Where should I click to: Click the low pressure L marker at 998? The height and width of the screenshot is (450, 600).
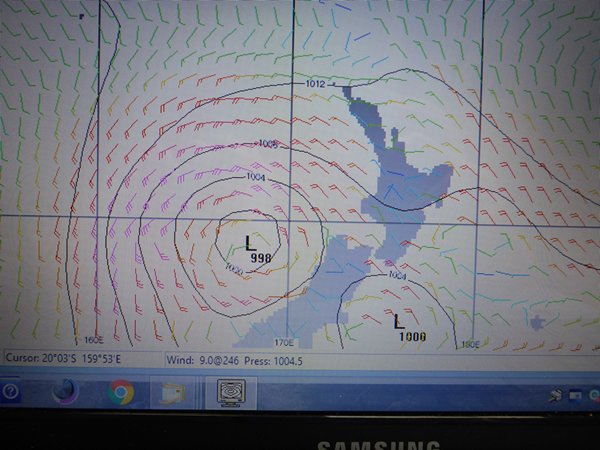[250, 242]
